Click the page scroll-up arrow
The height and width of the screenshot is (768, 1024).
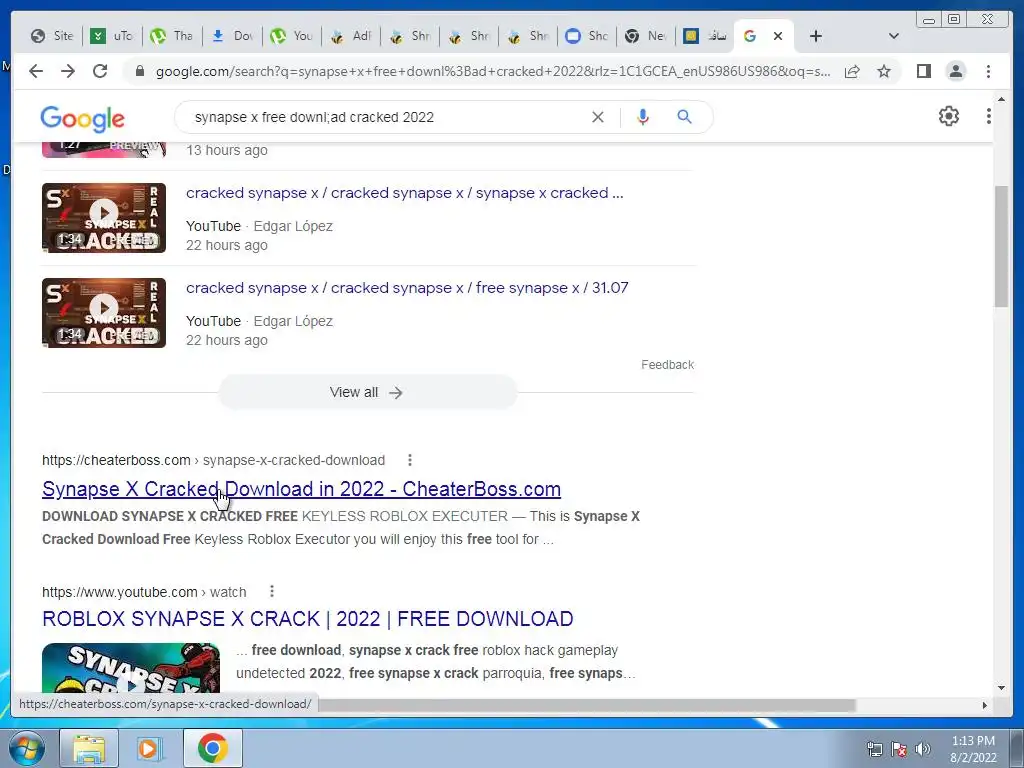click(x=1002, y=100)
